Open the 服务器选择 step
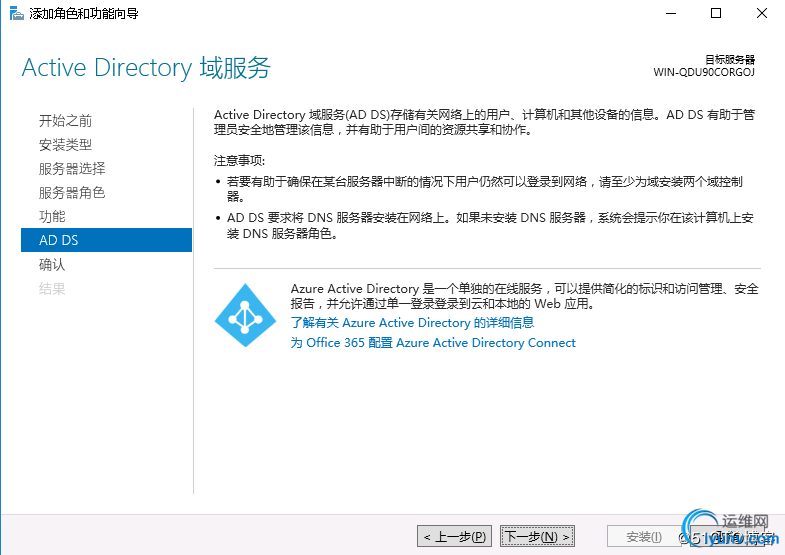The width and height of the screenshot is (785, 555). point(72,169)
